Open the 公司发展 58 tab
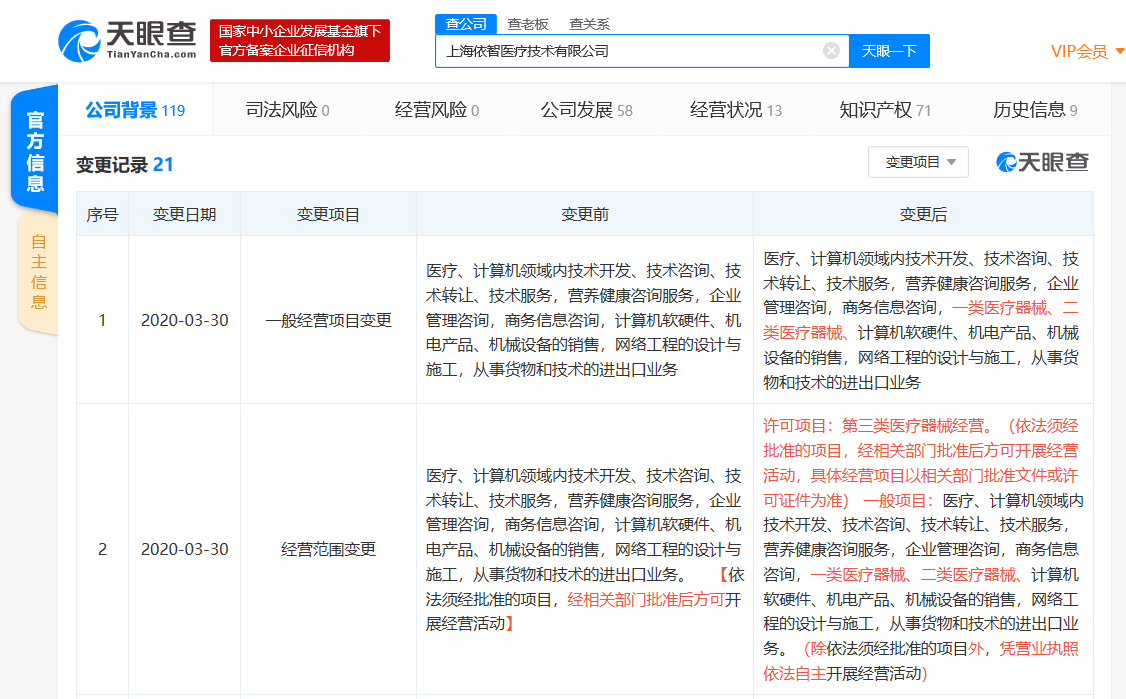1126x699 pixels. [x=587, y=110]
